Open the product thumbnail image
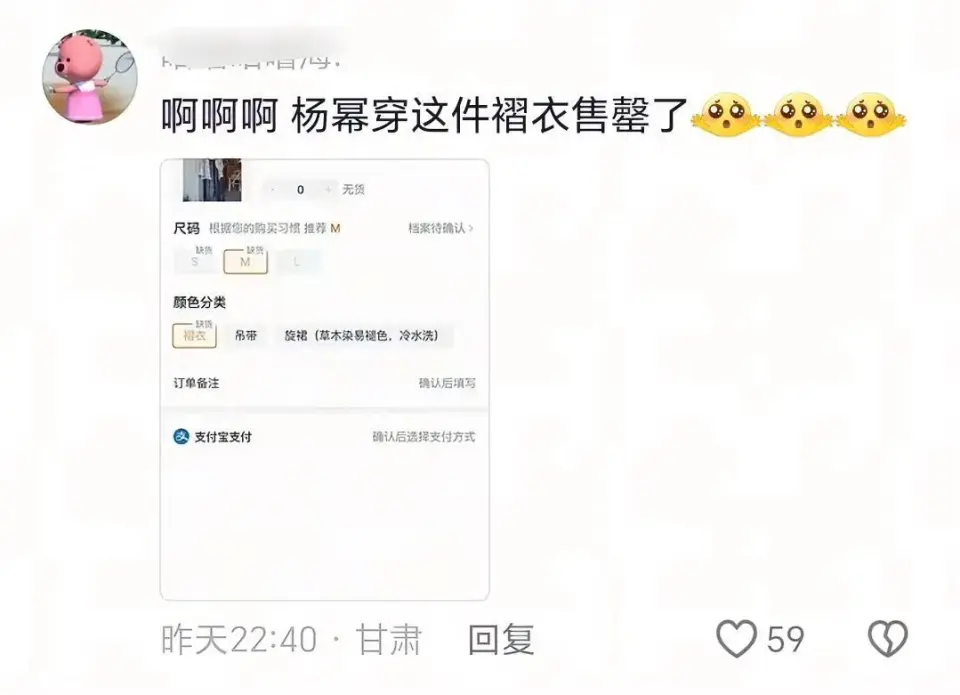The height and width of the screenshot is (695, 960). tap(212, 180)
